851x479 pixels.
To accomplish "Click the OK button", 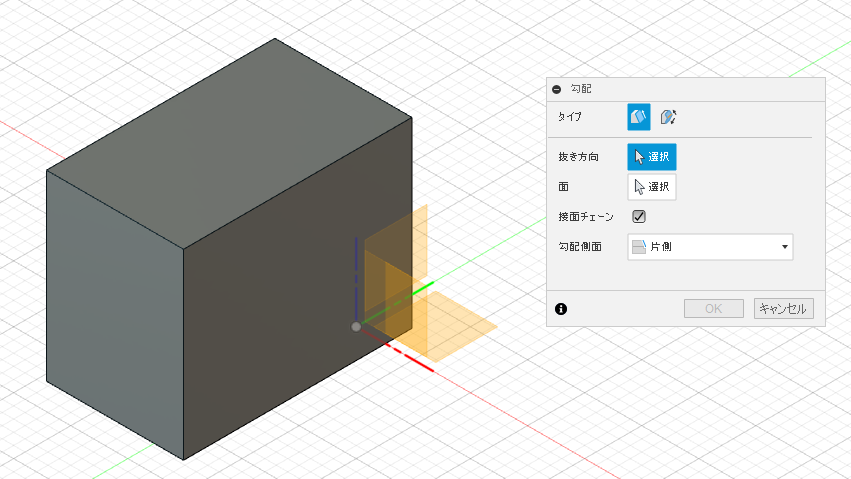I will 713,309.
